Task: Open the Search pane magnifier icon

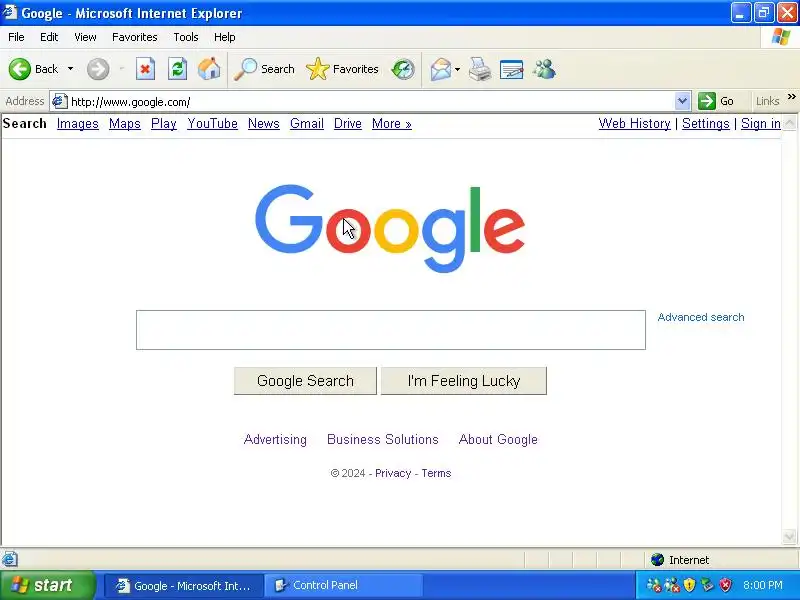Action: pos(245,69)
